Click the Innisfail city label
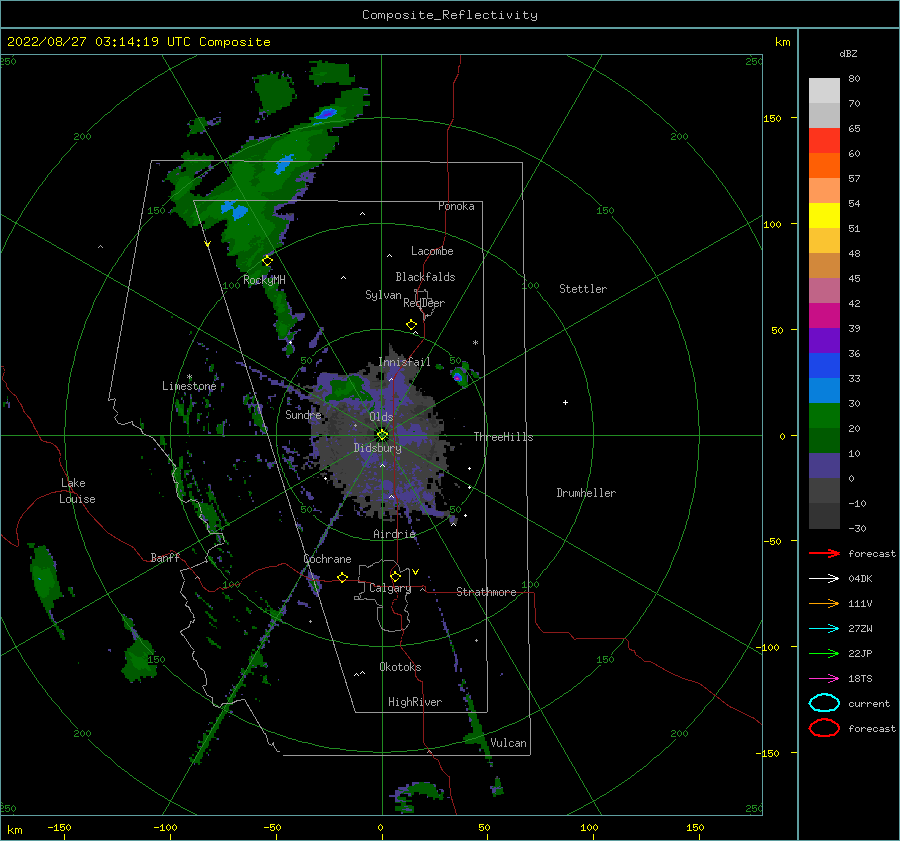The width and height of the screenshot is (900, 841). coord(405,362)
